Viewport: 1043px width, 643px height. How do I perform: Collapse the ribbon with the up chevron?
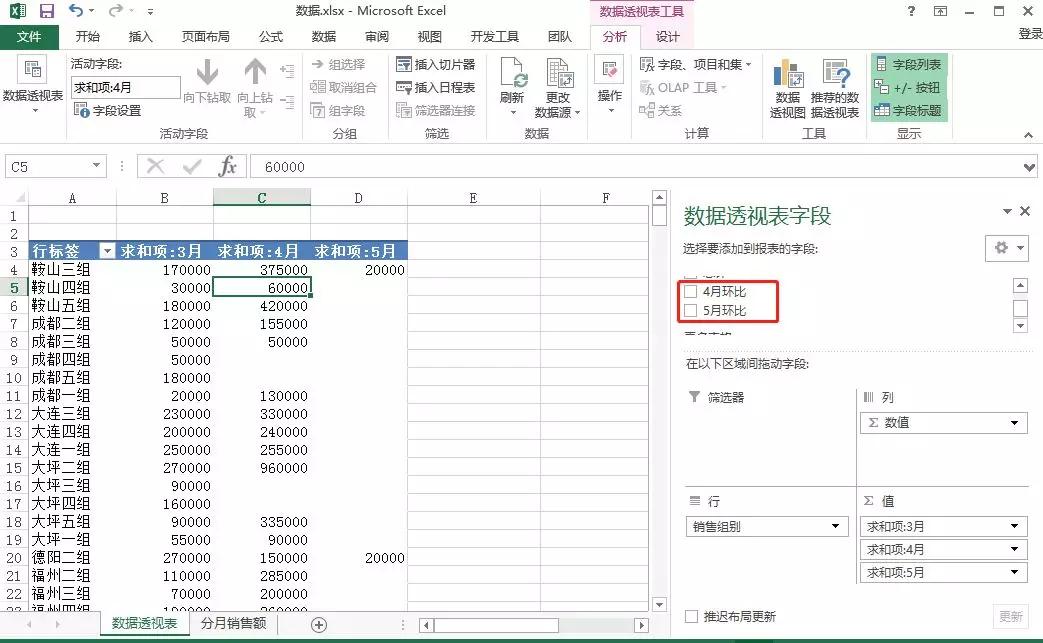point(1028,135)
